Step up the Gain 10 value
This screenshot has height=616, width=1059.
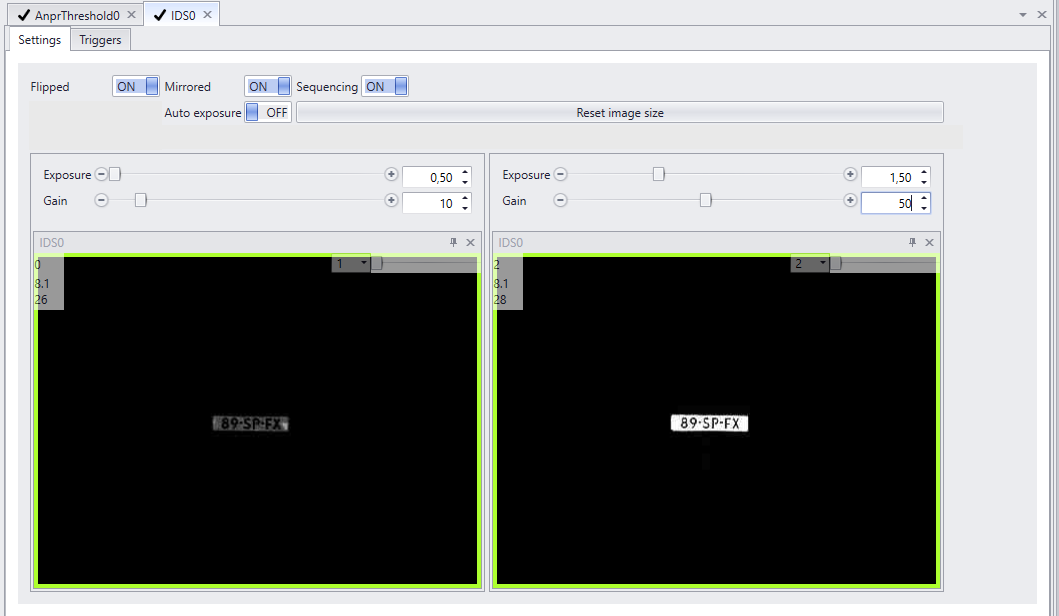pos(465,198)
